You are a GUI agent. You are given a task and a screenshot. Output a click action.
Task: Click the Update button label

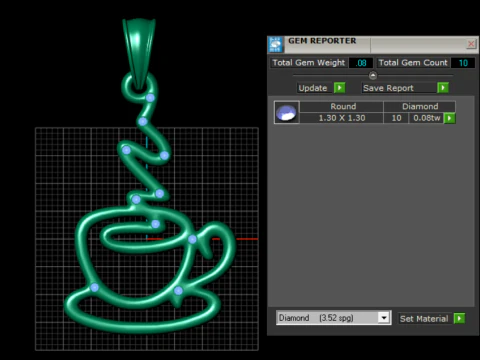point(313,88)
